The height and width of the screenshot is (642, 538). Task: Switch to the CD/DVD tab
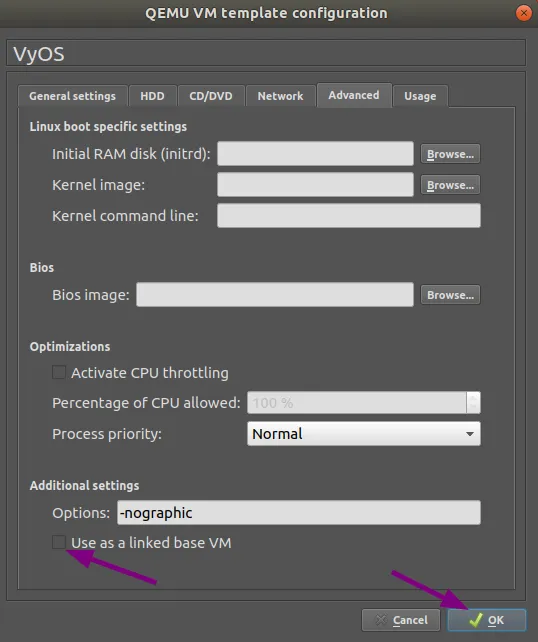pyautogui.click(x=211, y=96)
